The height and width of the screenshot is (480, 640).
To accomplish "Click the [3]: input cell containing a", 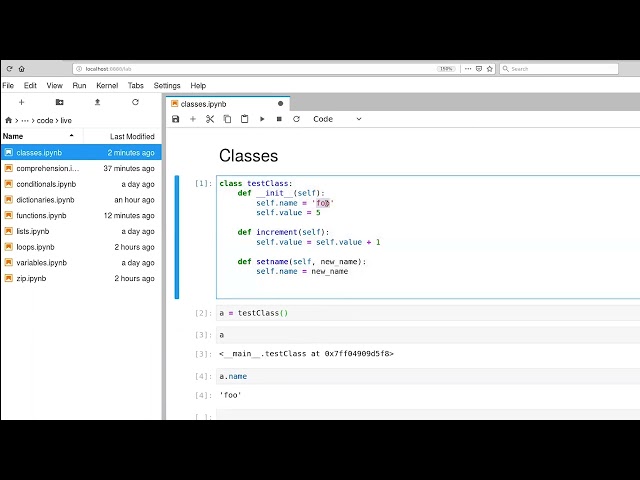I will [428, 335].
